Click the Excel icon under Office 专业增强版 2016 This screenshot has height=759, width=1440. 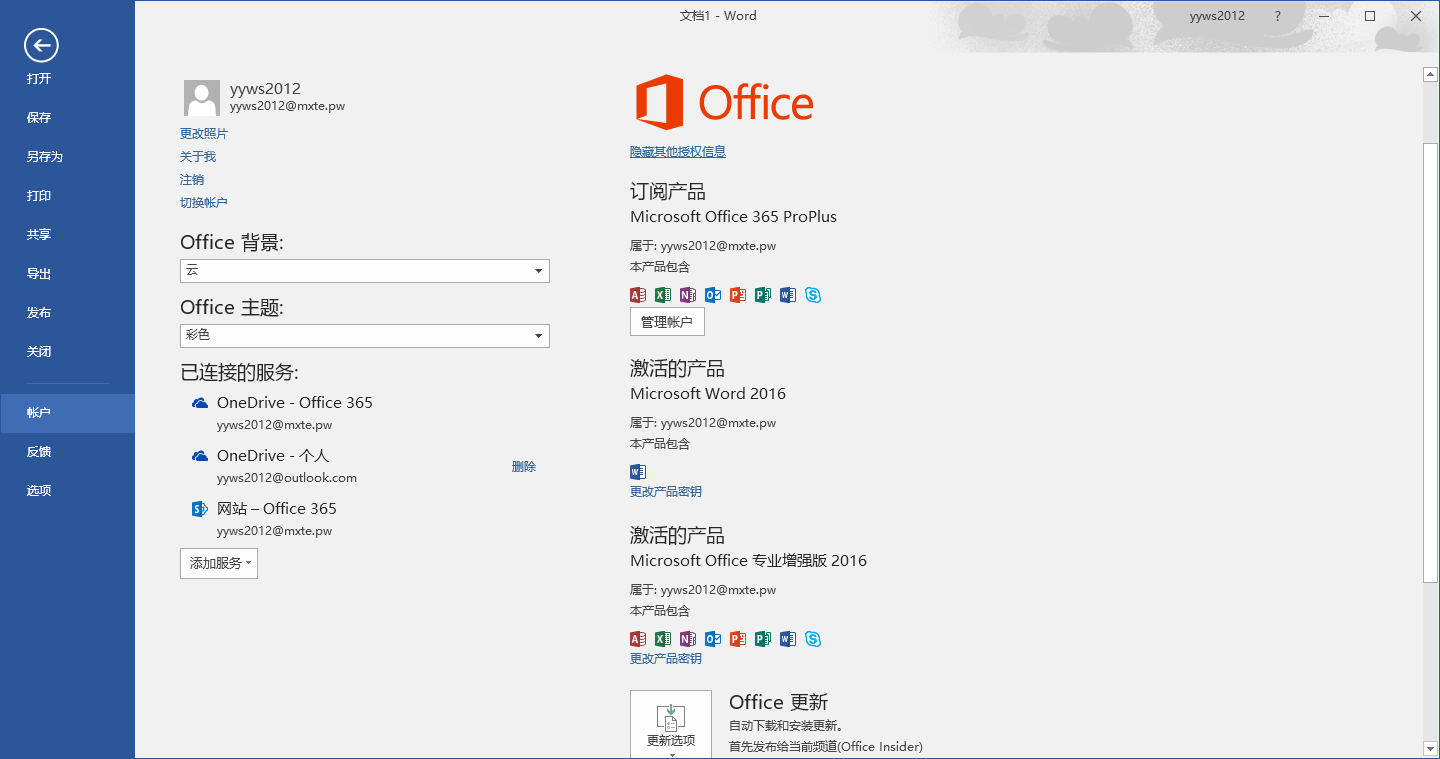click(663, 639)
